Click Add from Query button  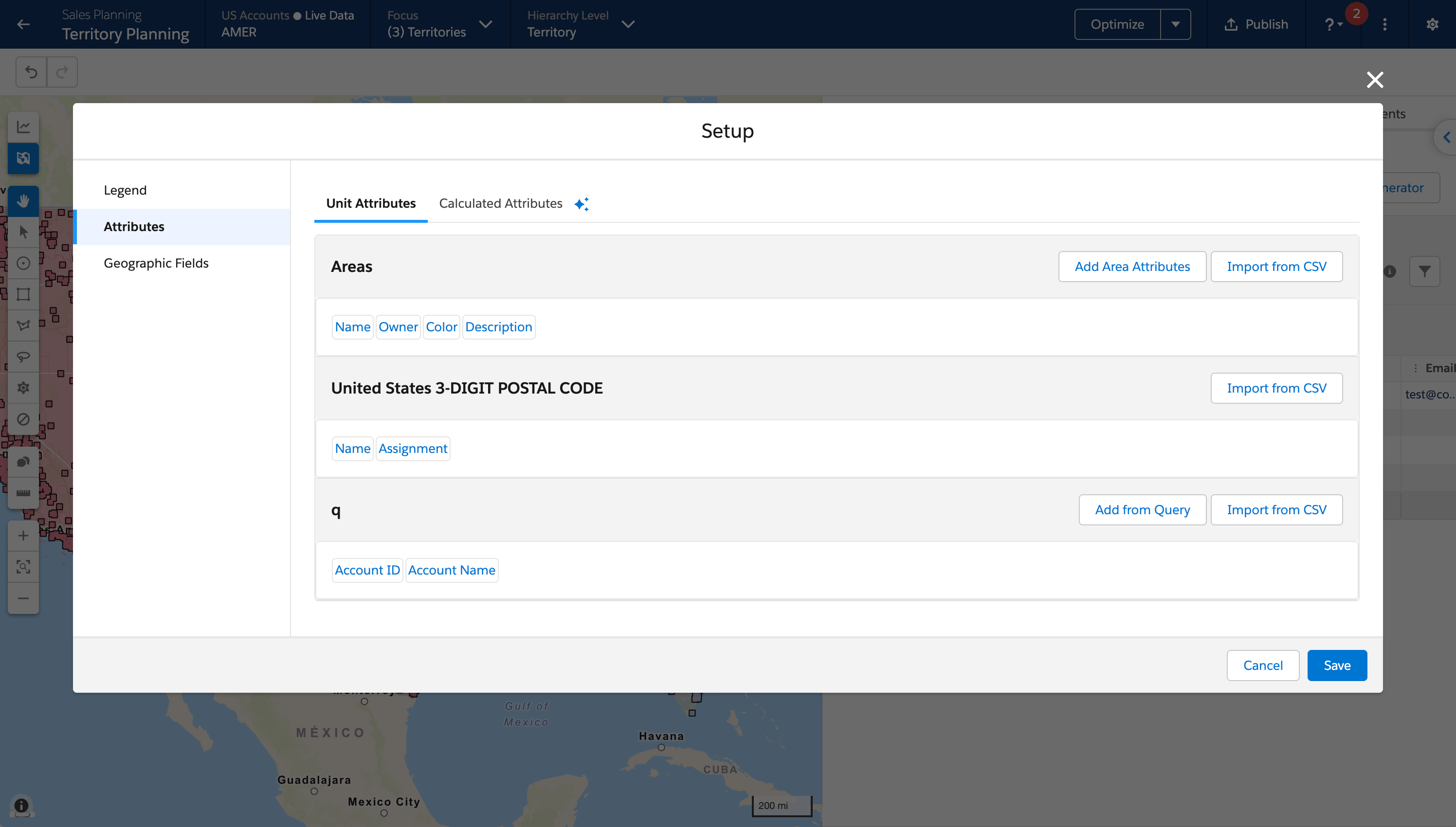click(x=1143, y=509)
